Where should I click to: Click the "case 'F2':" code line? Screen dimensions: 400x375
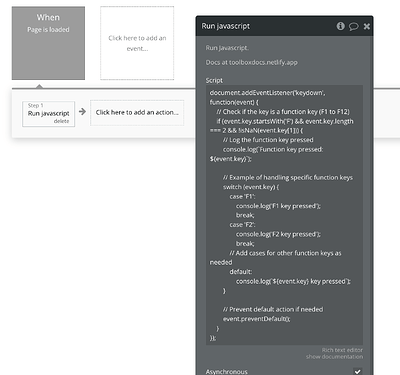(x=242, y=225)
